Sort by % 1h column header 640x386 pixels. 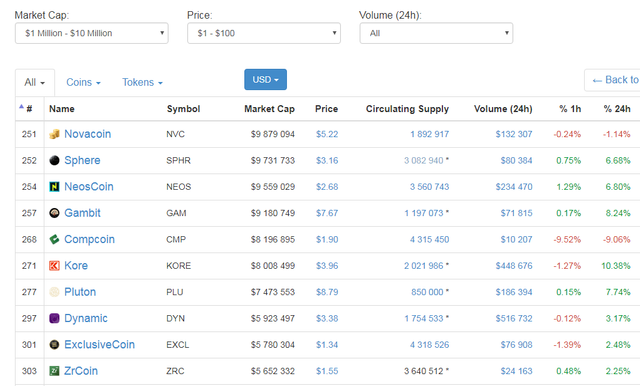pos(570,109)
